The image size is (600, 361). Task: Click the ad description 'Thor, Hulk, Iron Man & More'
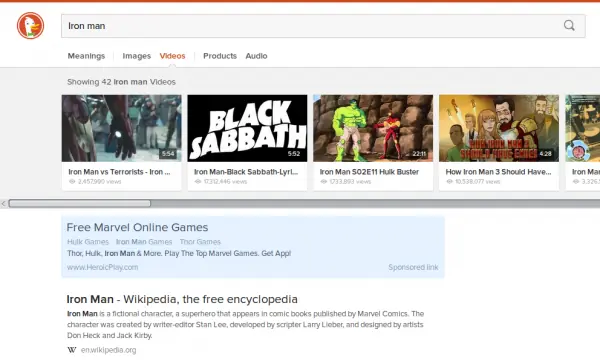[179, 253]
